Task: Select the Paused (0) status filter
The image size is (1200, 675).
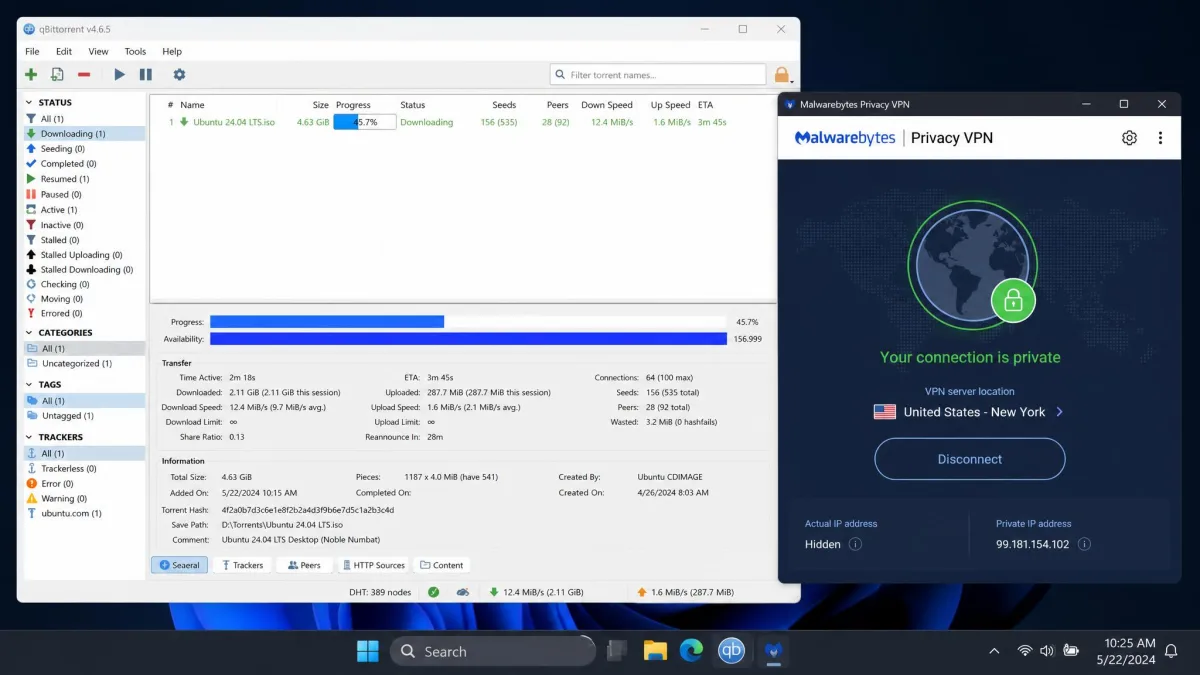Action: coord(86,194)
